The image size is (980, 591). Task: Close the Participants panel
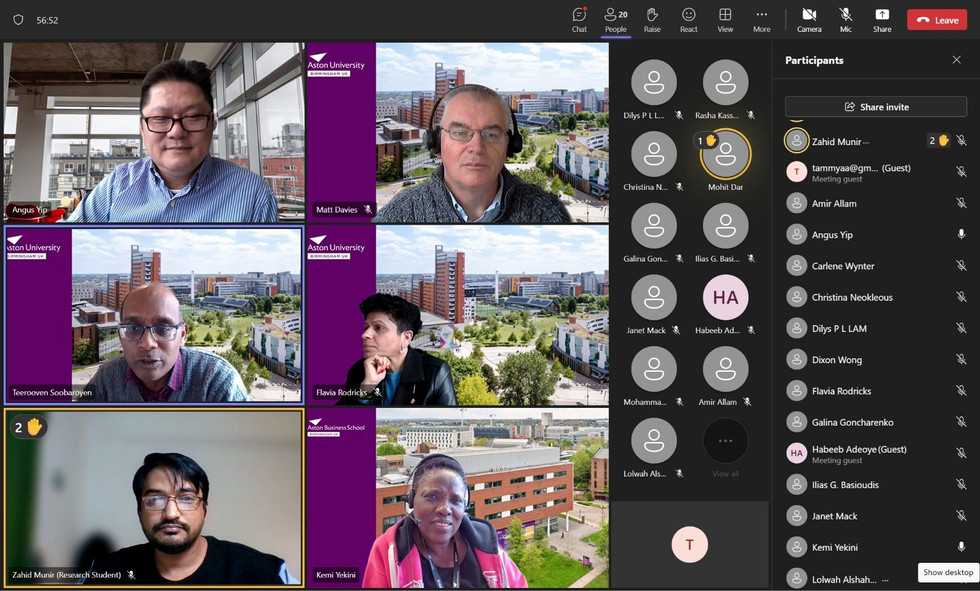click(956, 60)
